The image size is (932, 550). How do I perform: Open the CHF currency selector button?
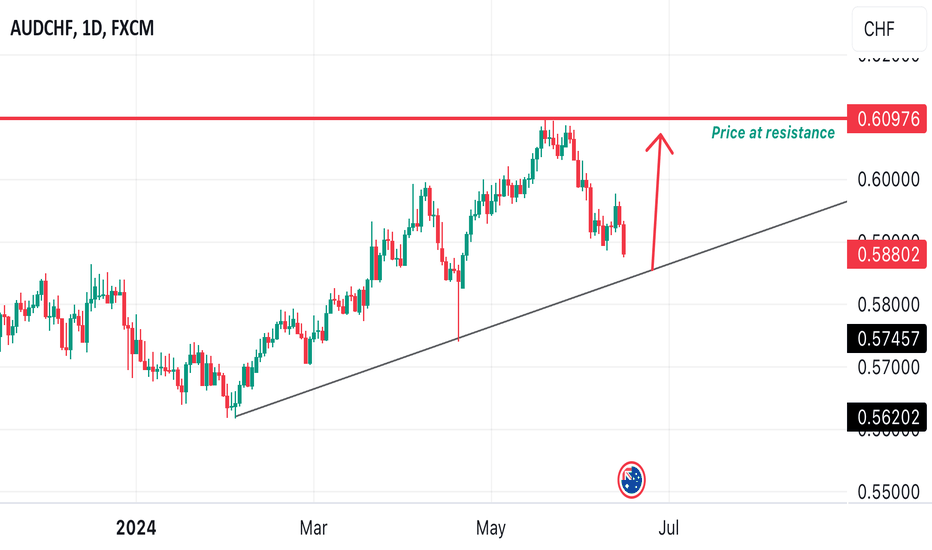pyautogui.click(x=889, y=29)
